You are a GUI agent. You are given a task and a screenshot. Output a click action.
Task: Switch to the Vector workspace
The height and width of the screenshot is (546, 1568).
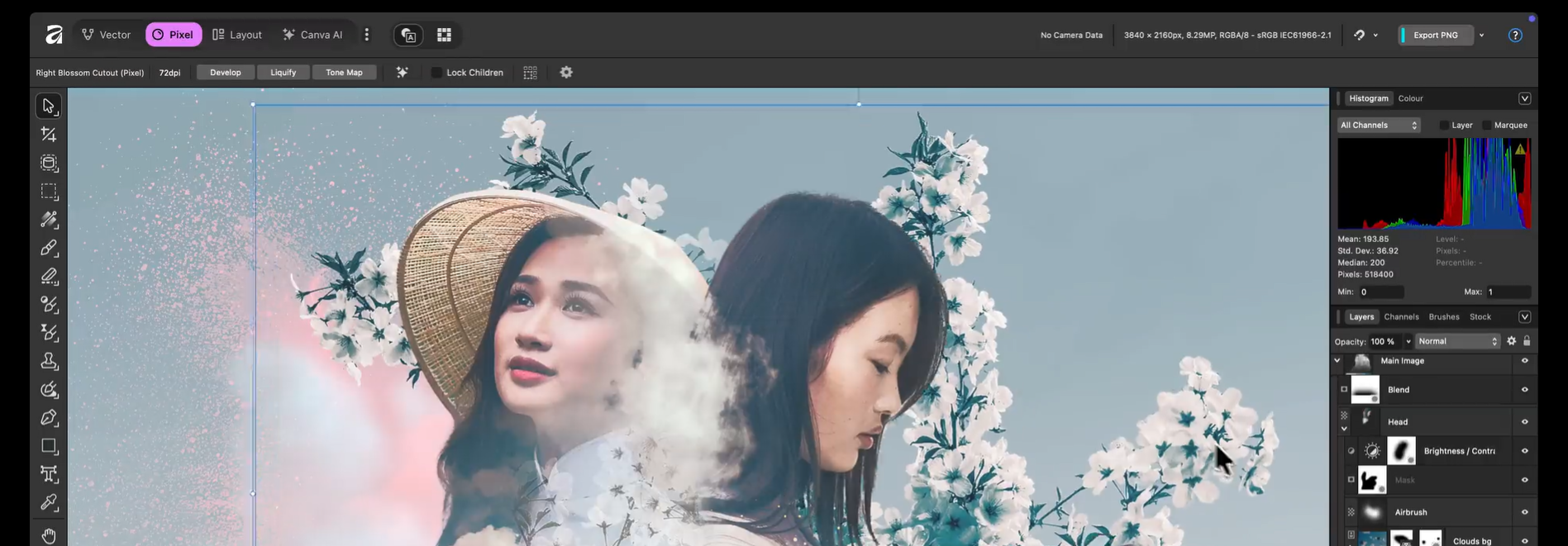point(107,35)
